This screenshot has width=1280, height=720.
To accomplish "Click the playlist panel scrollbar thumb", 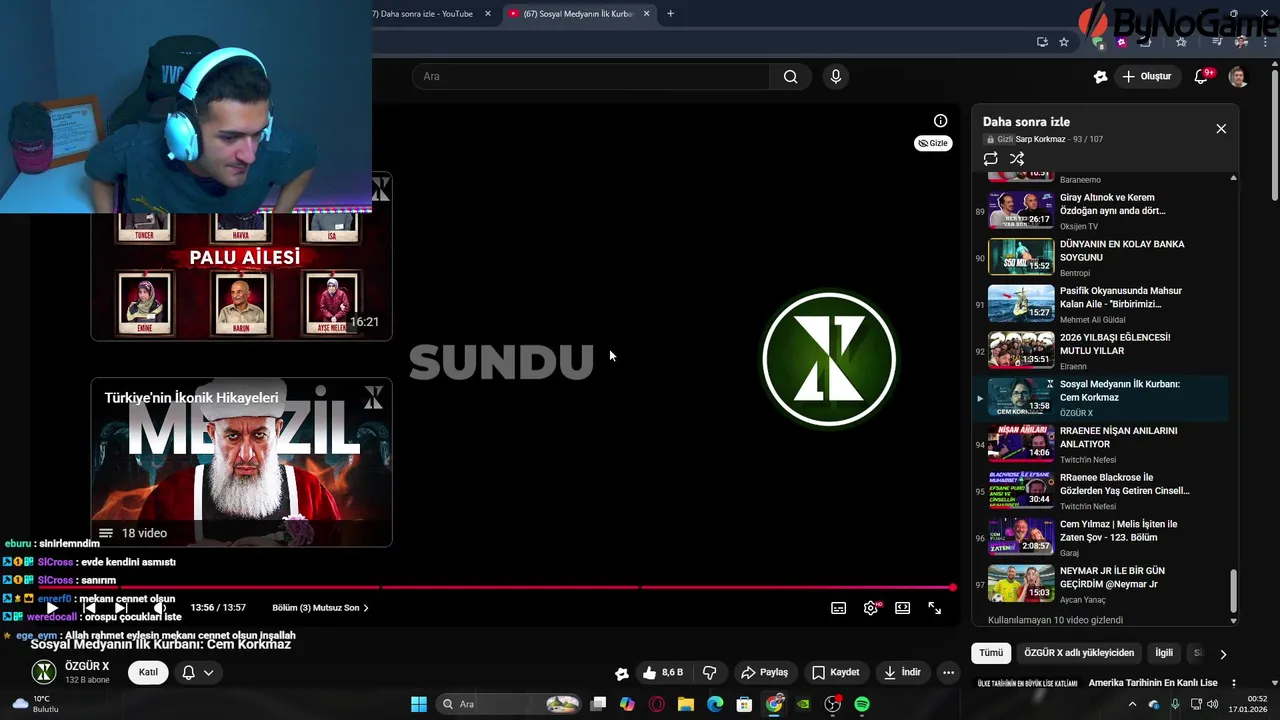I will pyautogui.click(x=1233, y=590).
